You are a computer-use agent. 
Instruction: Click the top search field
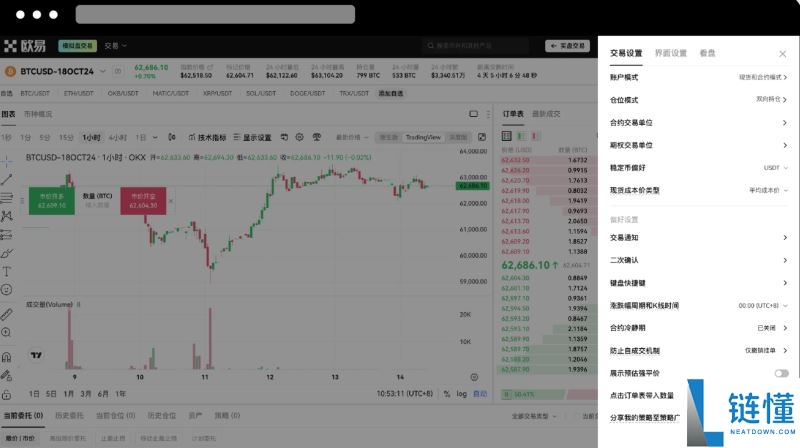coord(475,46)
